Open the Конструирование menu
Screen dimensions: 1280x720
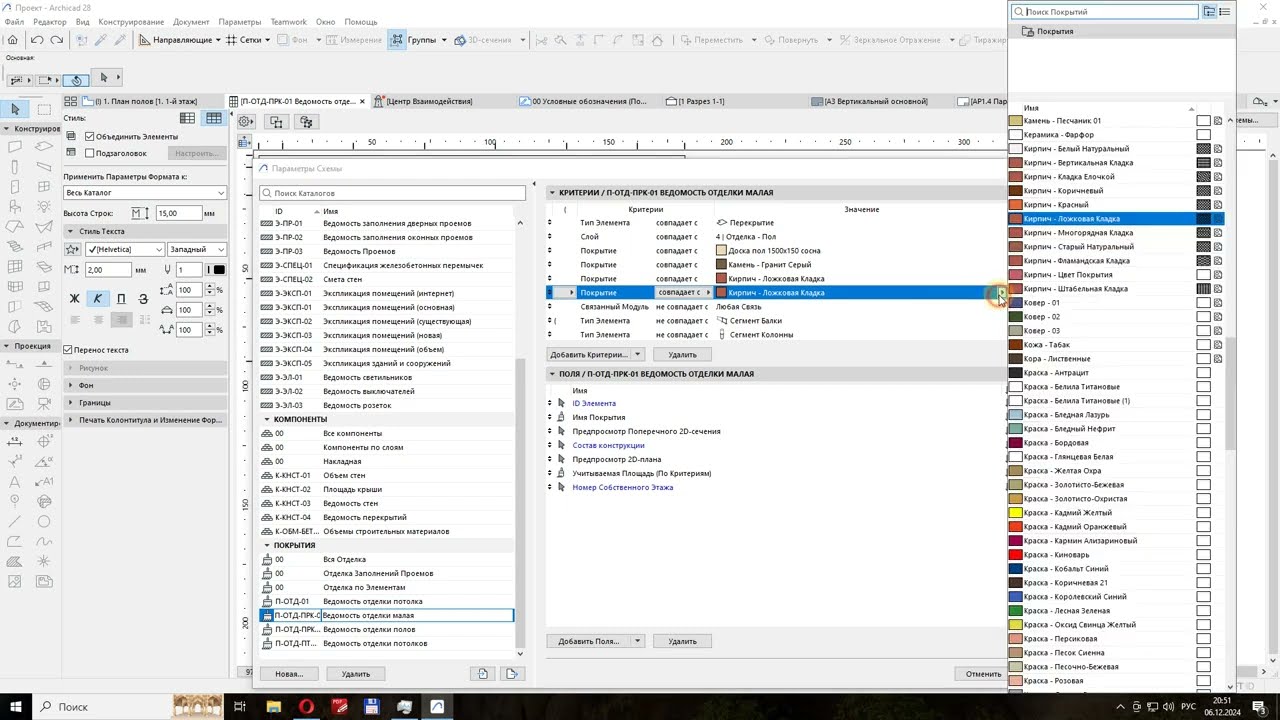coord(131,21)
